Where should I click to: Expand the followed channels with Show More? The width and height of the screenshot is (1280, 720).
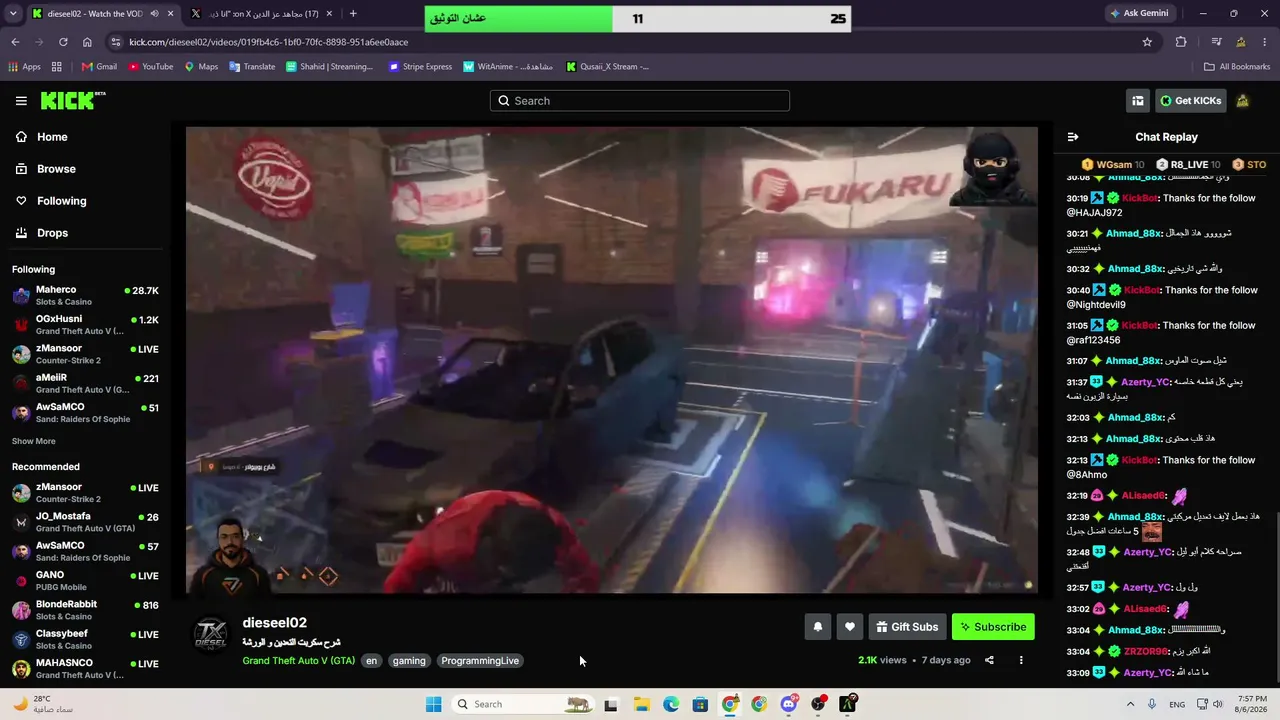(x=34, y=441)
